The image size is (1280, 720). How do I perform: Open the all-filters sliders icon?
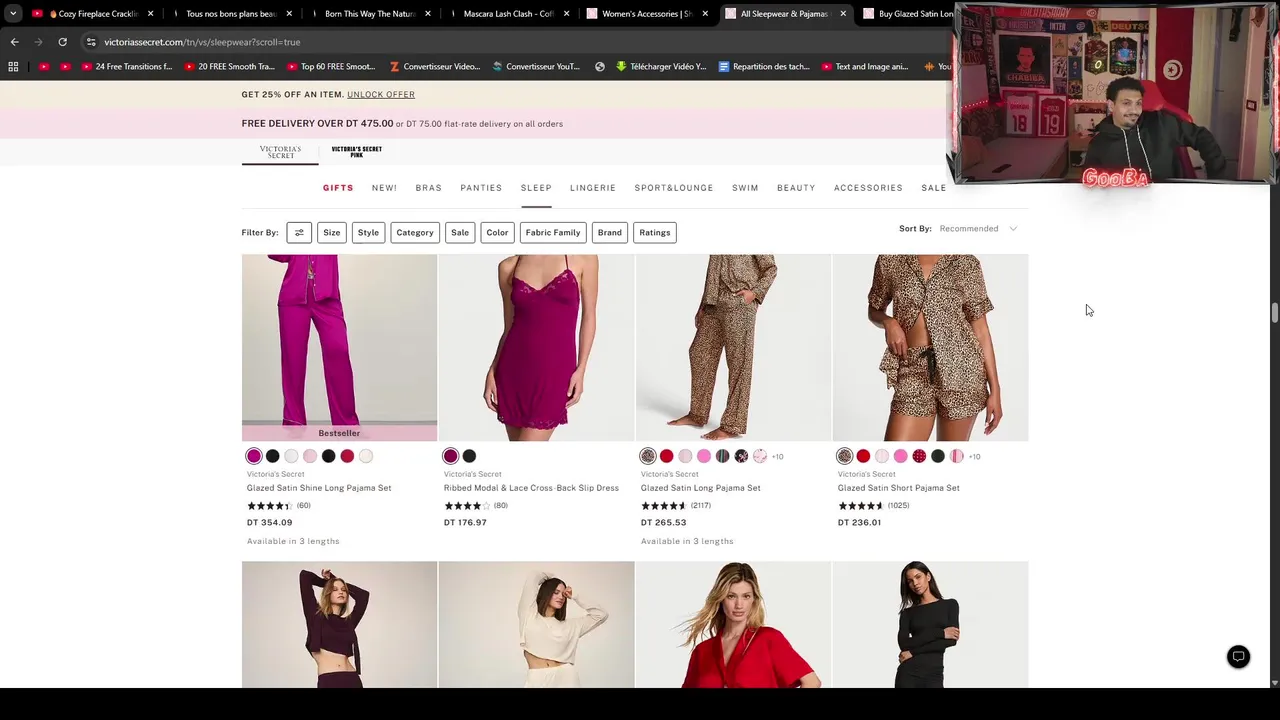[x=299, y=232]
